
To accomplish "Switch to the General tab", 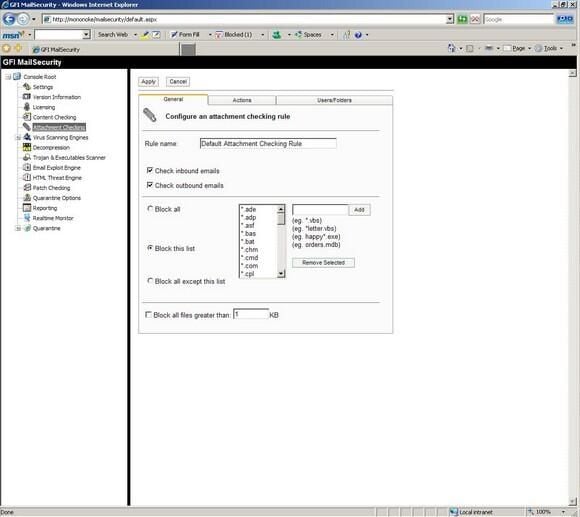I will 173,99.
